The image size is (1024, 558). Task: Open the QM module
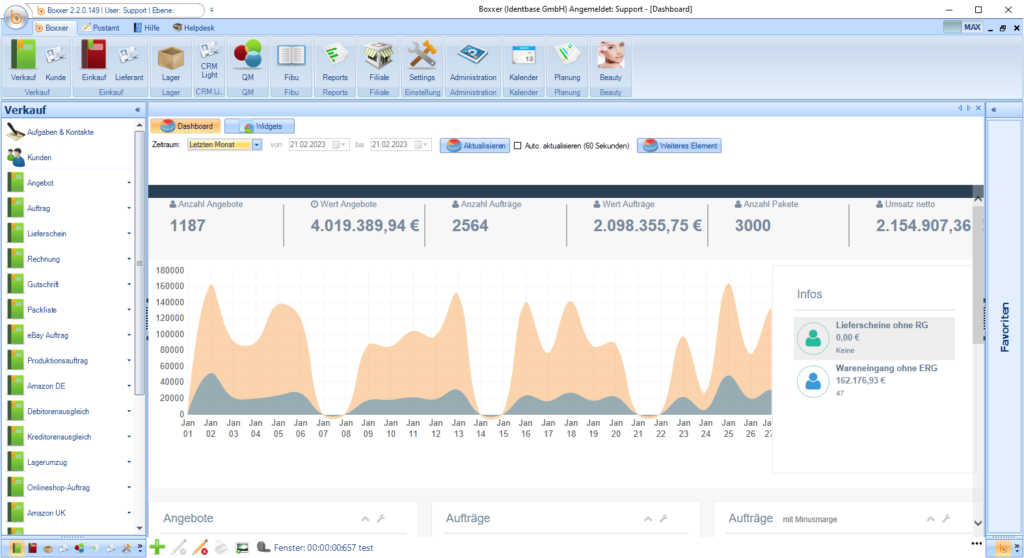click(x=248, y=61)
